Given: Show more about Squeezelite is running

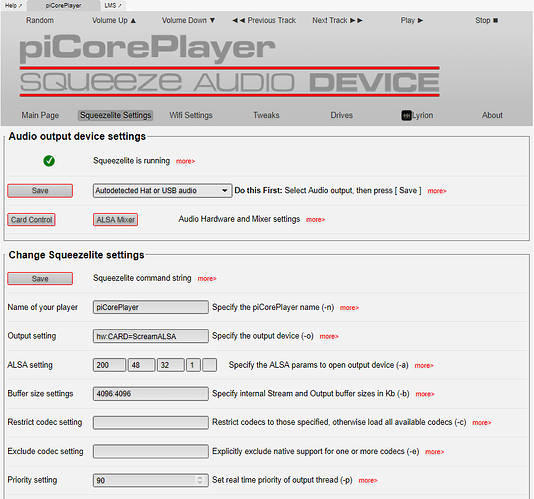Looking at the screenshot, I should [x=185, y=161].
